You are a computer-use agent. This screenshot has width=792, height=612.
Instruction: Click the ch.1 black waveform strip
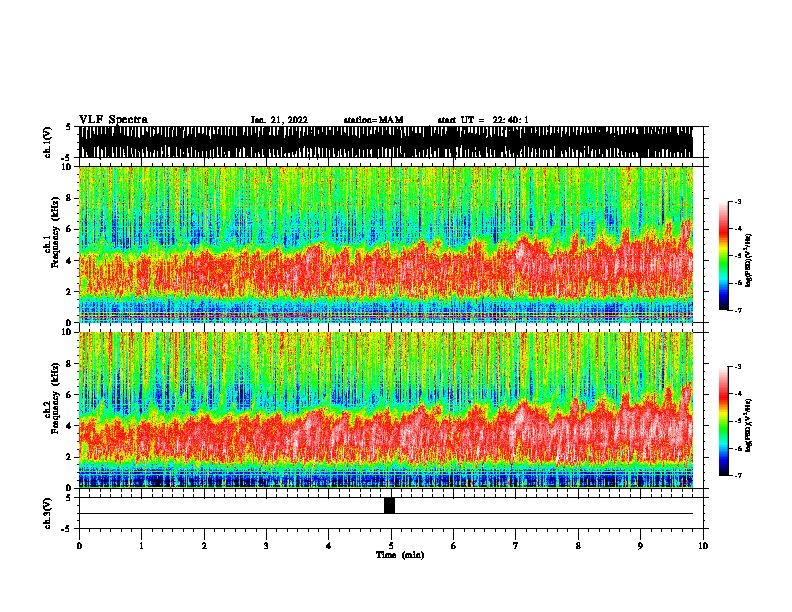coord(385,142)
